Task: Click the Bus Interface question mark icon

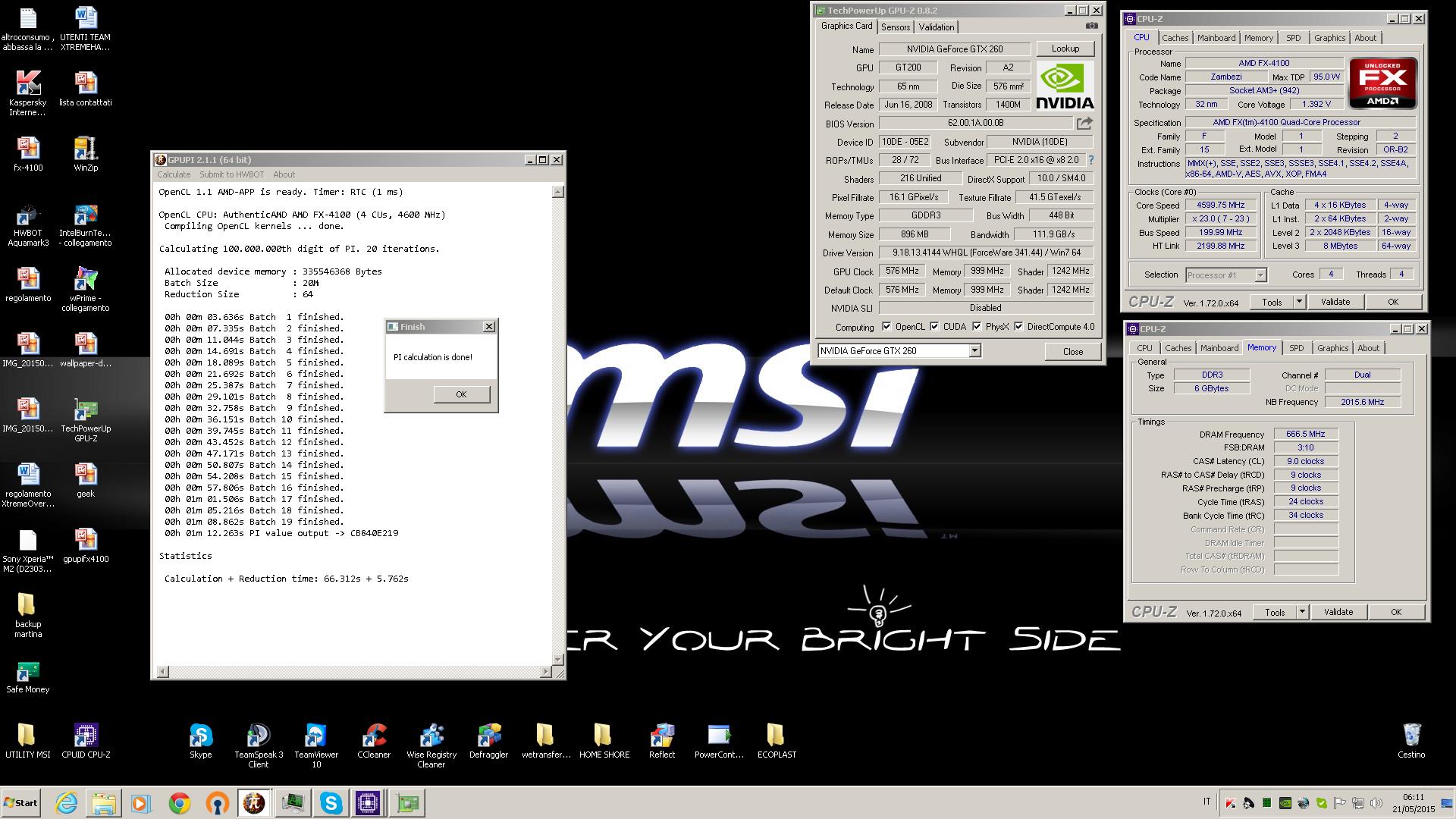Action: click(x=1091, y=160)
